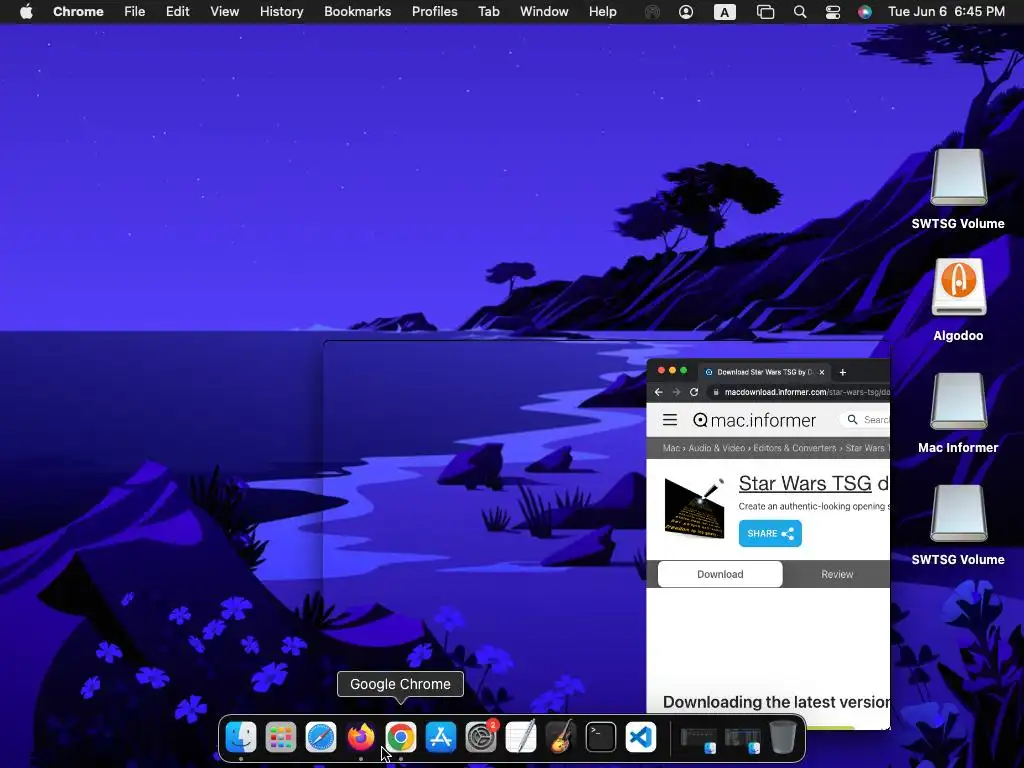Open Finder from the Dock
Image resolution: width=1024 pixels, height=768 pixels.
pos(241,737)
